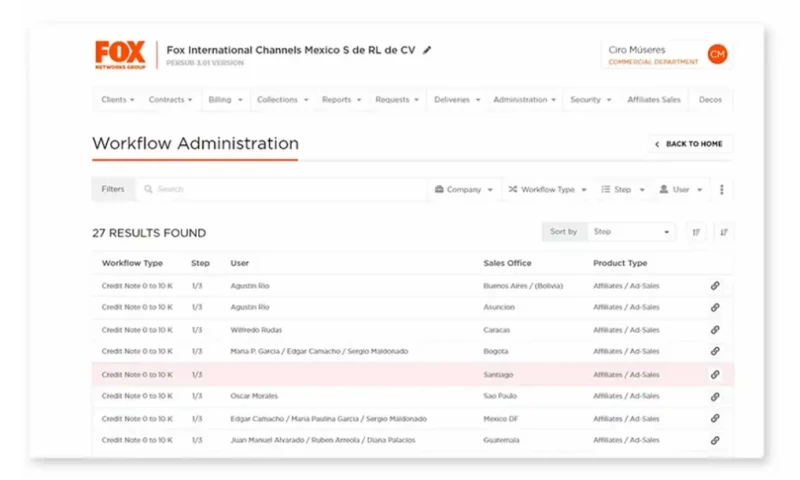
Task: Click the ascending sort order icon
Action: point(696,232)
